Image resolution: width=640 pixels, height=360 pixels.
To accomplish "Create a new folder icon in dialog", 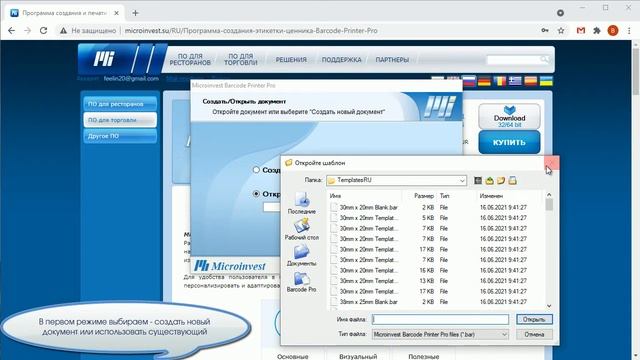I will [x=501, y=180].
